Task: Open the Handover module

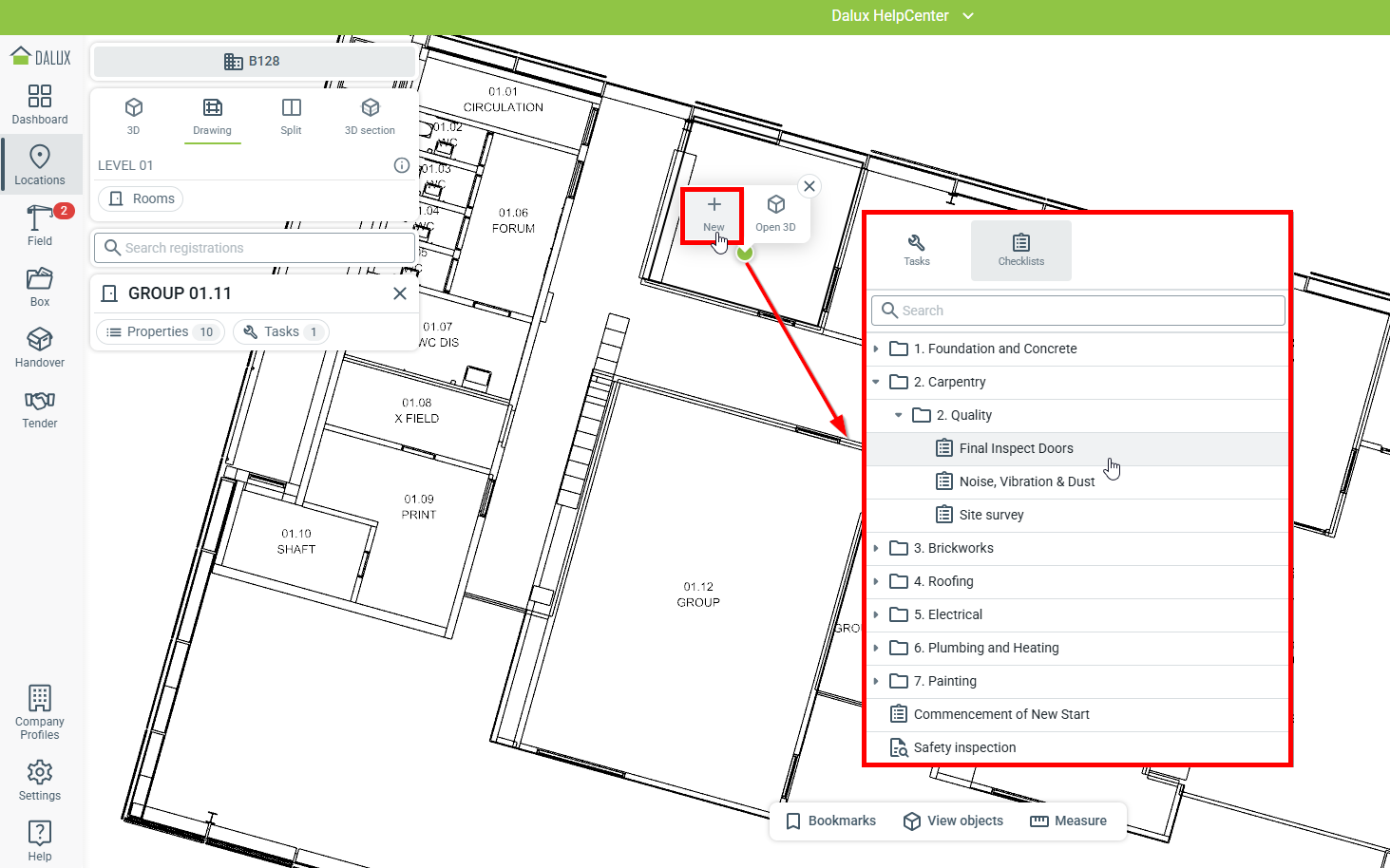Action: coord(40,347)
